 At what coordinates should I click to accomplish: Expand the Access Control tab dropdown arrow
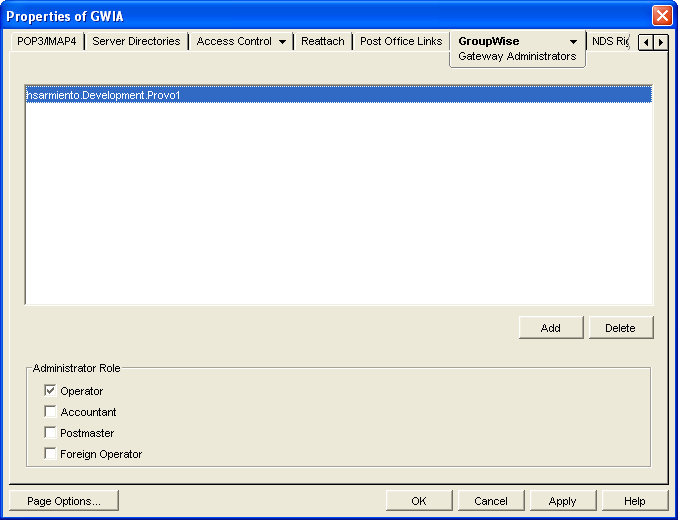(283, 42)
